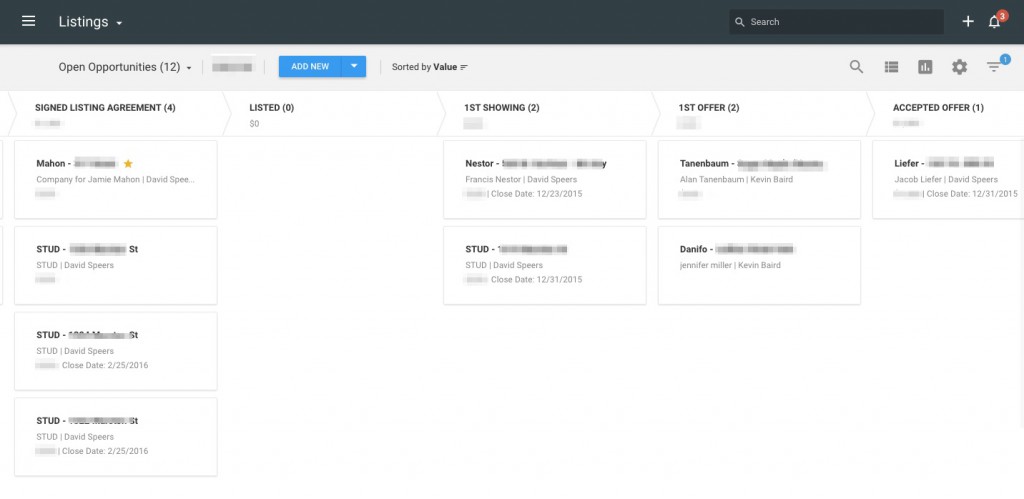This screenshot has height=499, width=1024.
Task: Expand the Open Opportunities (12) dropdown
Action: [125, 67]
